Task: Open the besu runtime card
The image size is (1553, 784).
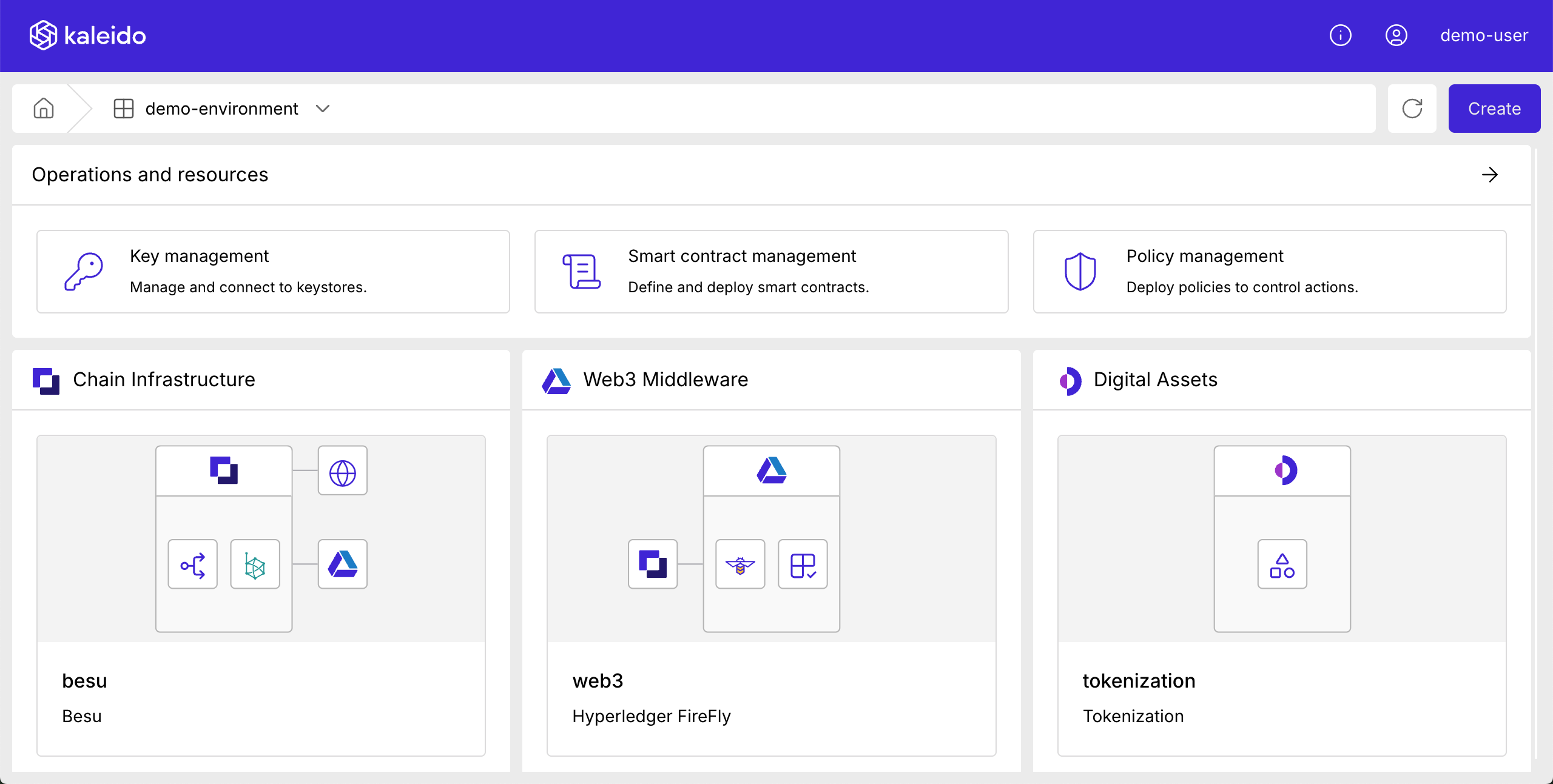Action: 261,595
